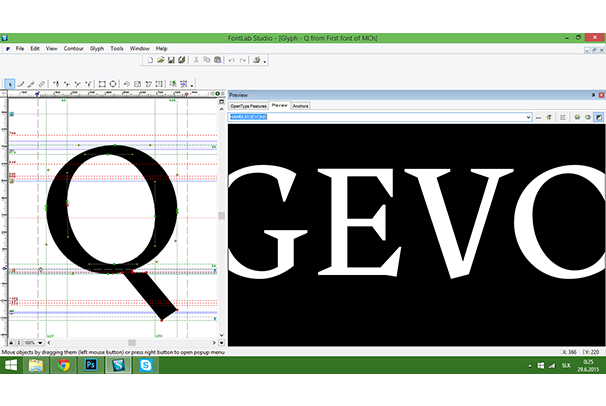Pick the Ellipse drawing tool

(112, 83)
